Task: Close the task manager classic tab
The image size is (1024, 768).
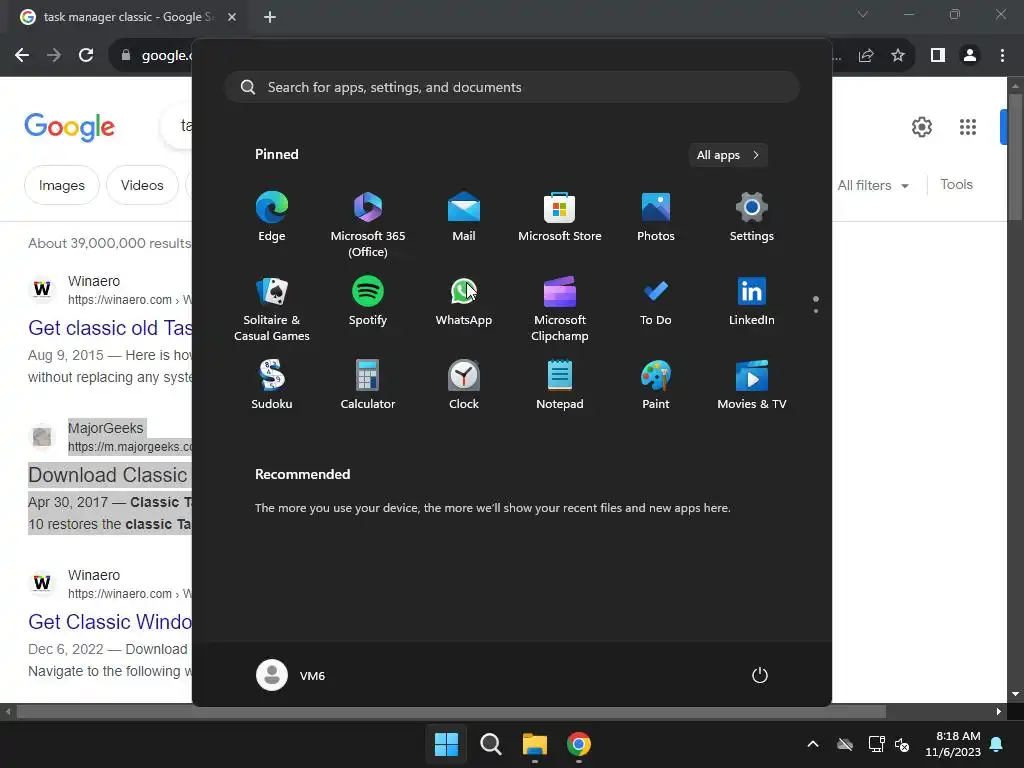Action: [x=232, y=17]
